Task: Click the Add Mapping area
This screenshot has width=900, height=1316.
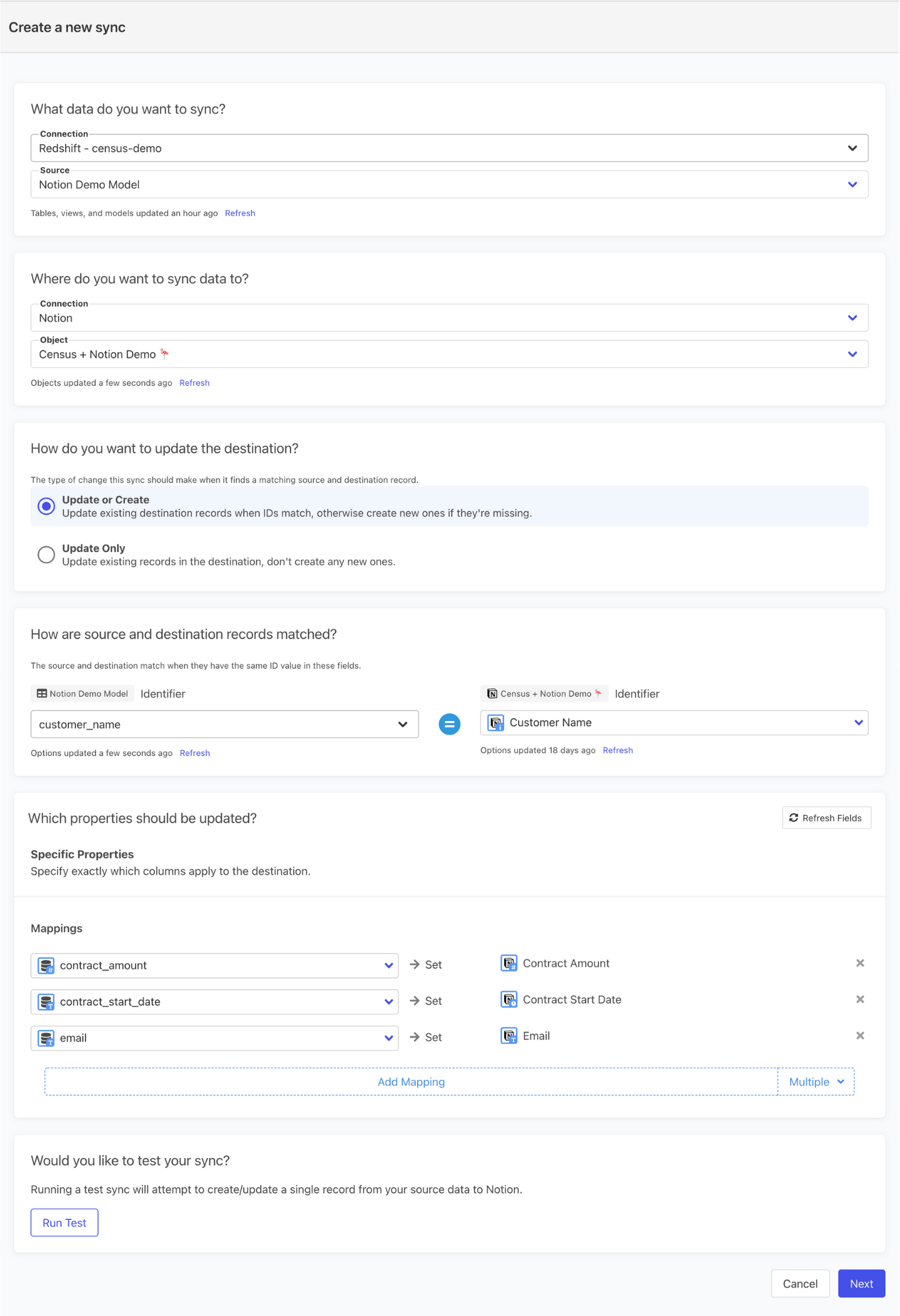Action: pyautogui.click(x=411, y=1082)
